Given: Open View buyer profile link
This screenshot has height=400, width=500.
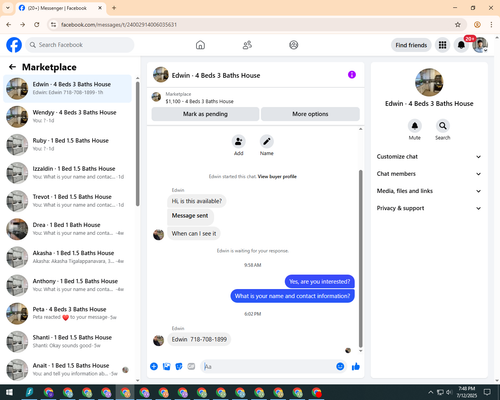Looking at the screenshot, I should [277, 177].
